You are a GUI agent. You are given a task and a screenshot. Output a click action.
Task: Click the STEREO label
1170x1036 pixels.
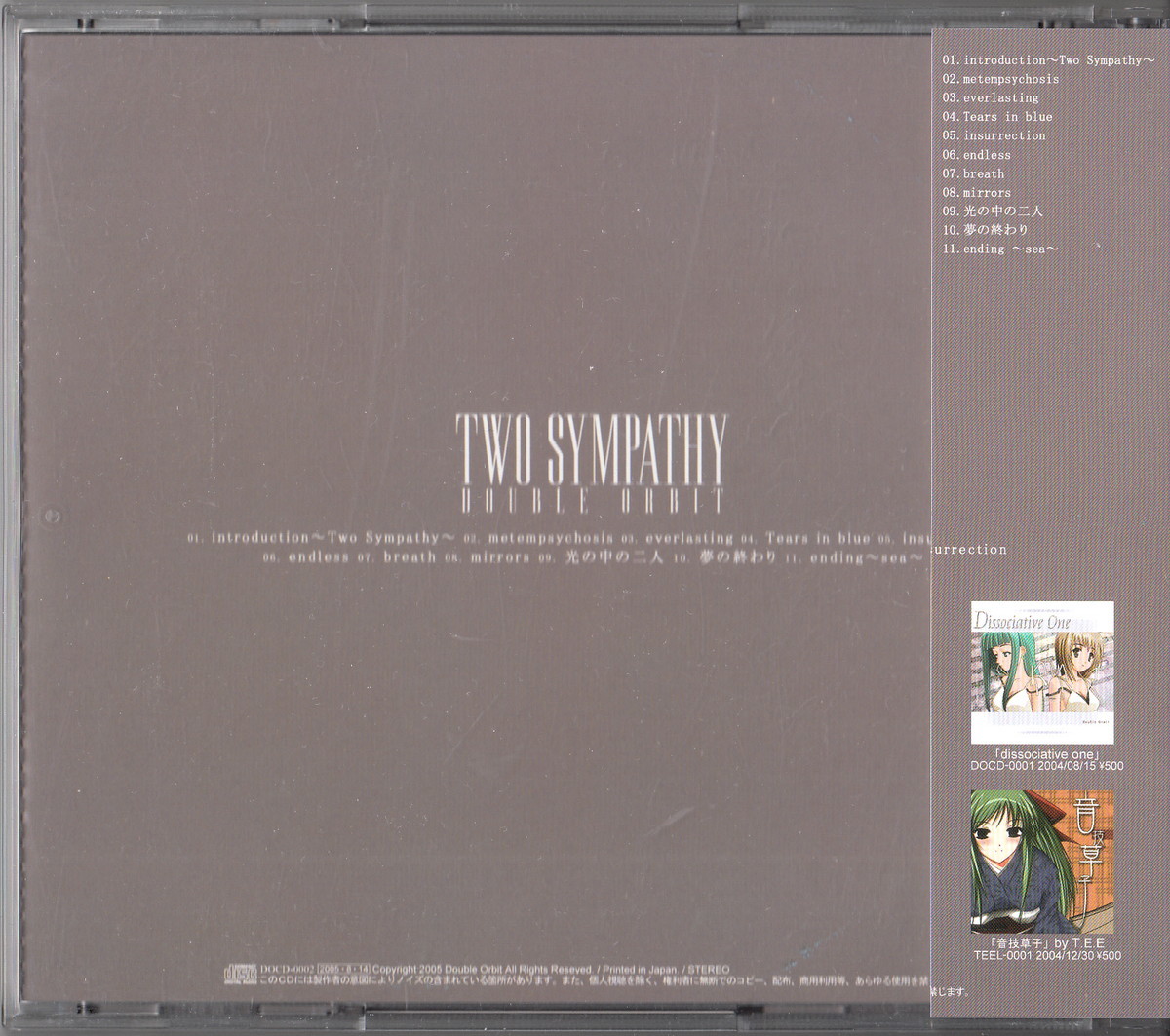708,971
